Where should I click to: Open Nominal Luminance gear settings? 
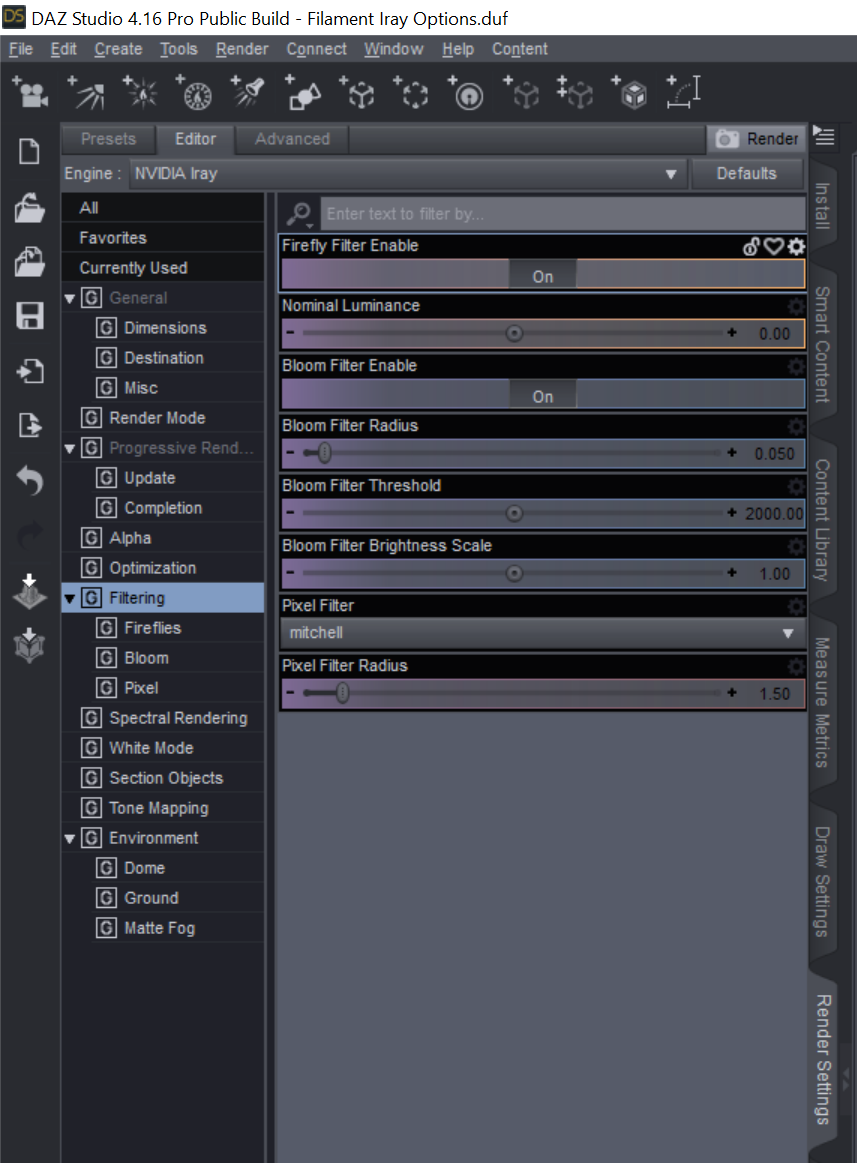(796, 306)
